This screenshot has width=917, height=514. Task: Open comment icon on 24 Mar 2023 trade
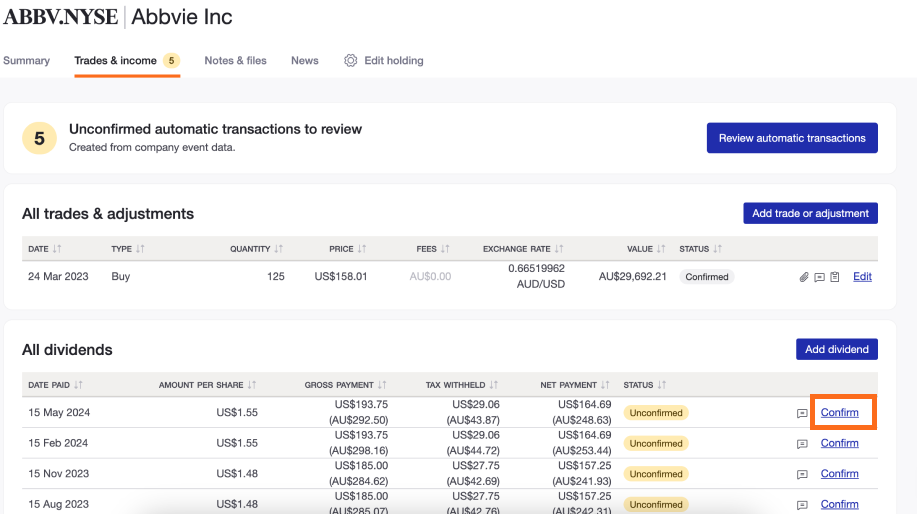point(819,277)
